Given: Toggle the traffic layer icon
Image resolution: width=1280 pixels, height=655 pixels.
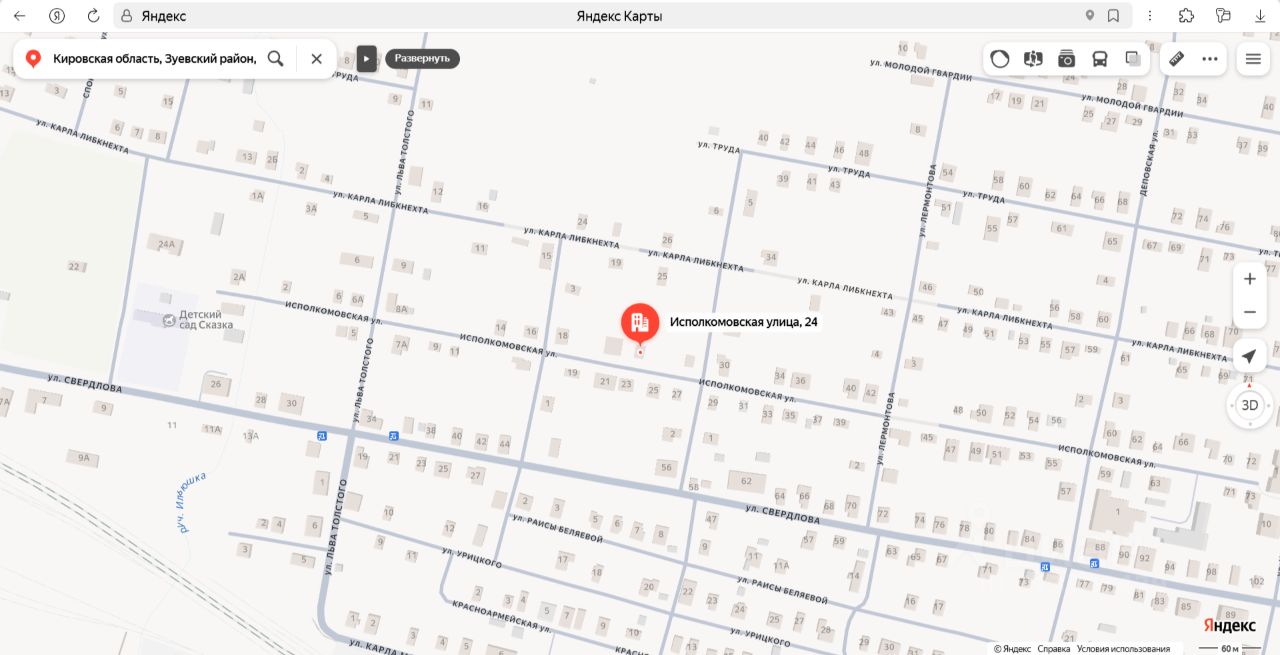Looking at the screenshot, I should coord(1000,59).
